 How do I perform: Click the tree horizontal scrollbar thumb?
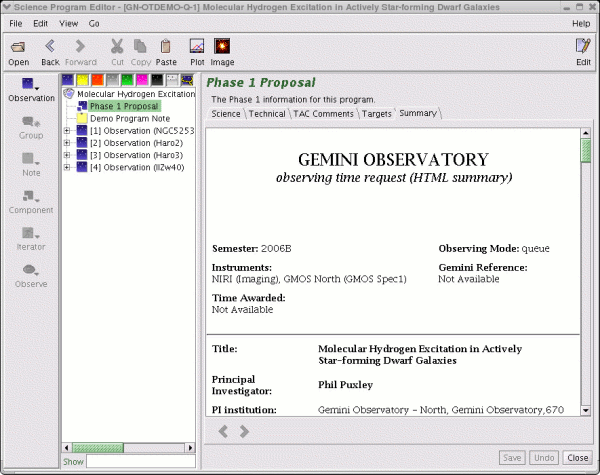pos(98,447)
